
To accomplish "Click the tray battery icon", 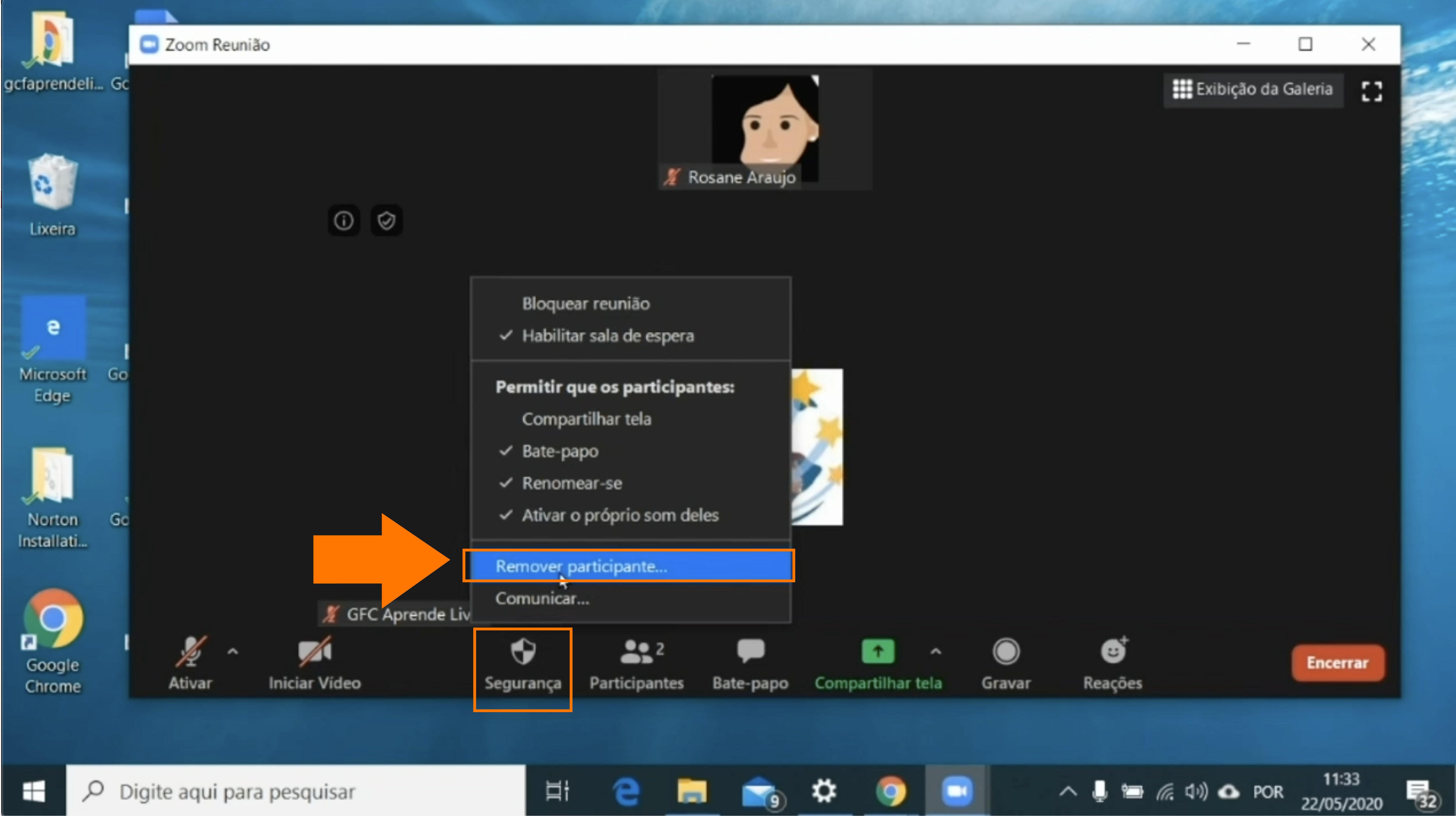I will [1132, 791].
